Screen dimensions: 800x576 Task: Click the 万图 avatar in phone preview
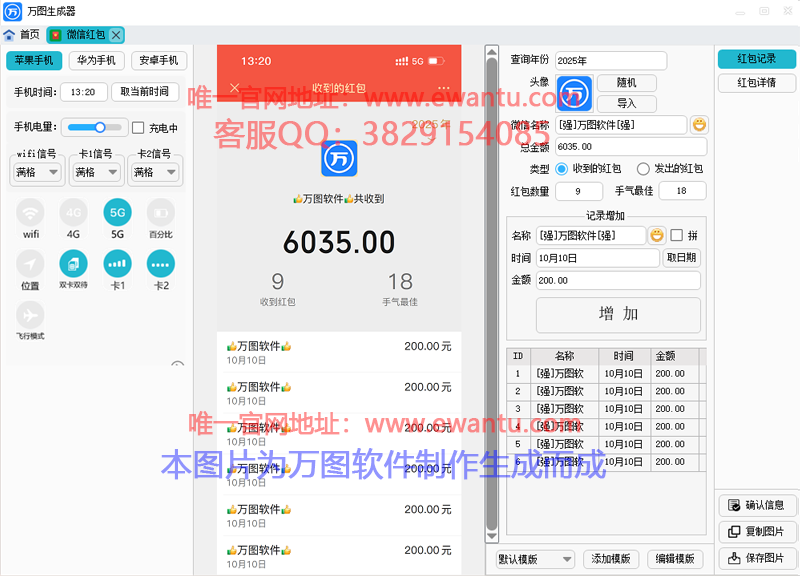[x=339, y=159]
